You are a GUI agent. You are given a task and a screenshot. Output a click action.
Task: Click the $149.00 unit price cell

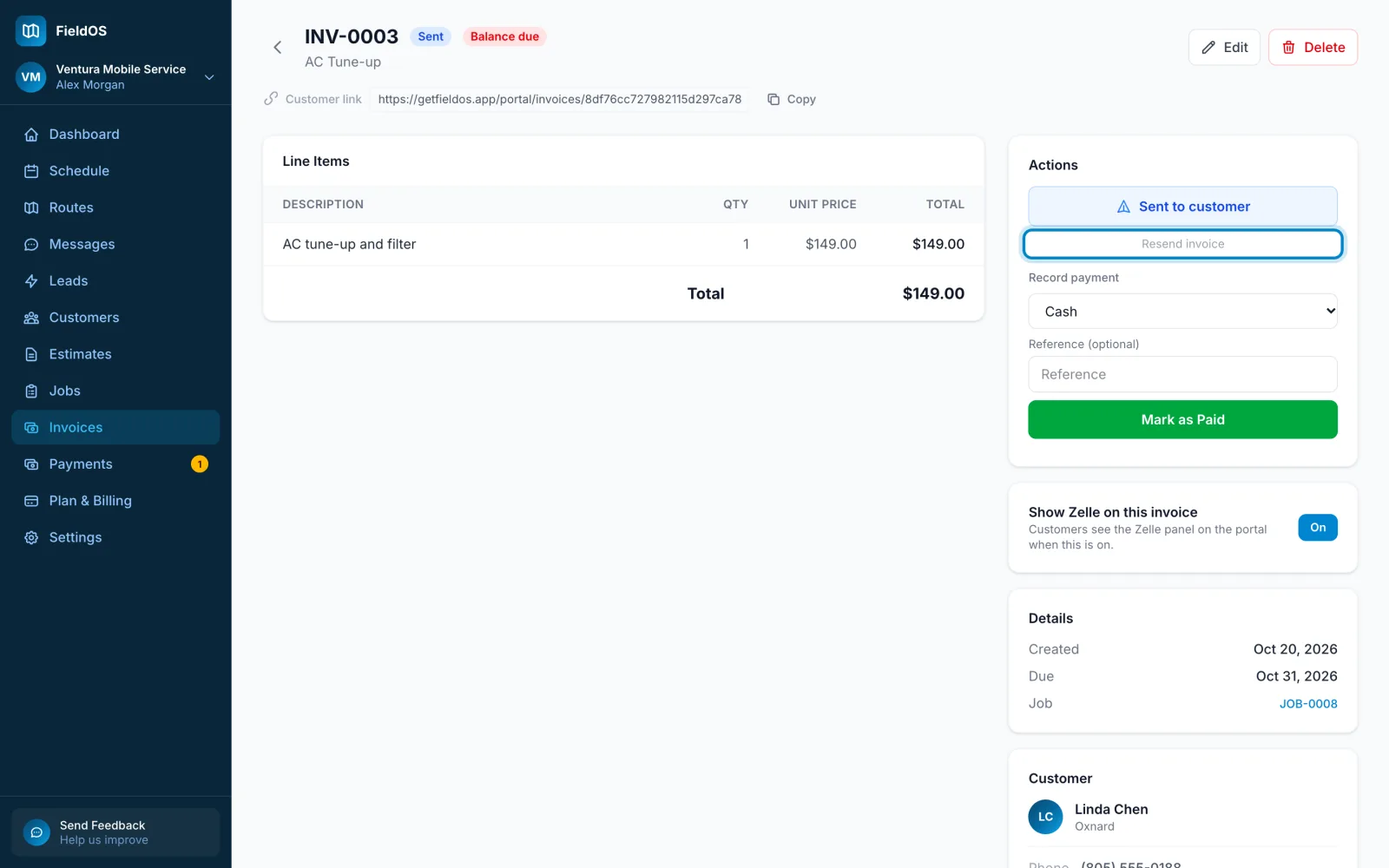tap(831, 245)
